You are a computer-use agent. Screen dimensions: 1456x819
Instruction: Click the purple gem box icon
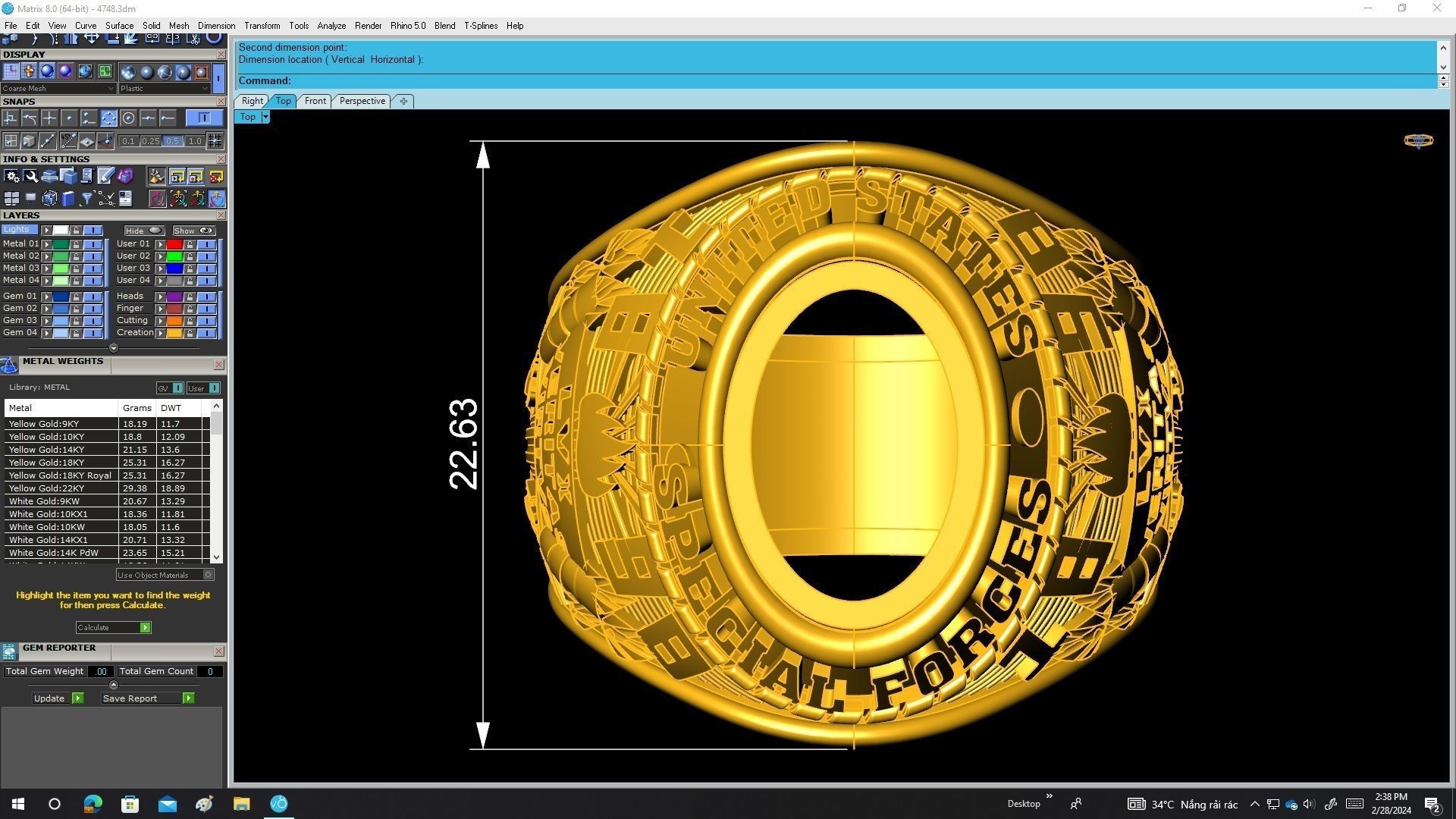coord(125,177)
